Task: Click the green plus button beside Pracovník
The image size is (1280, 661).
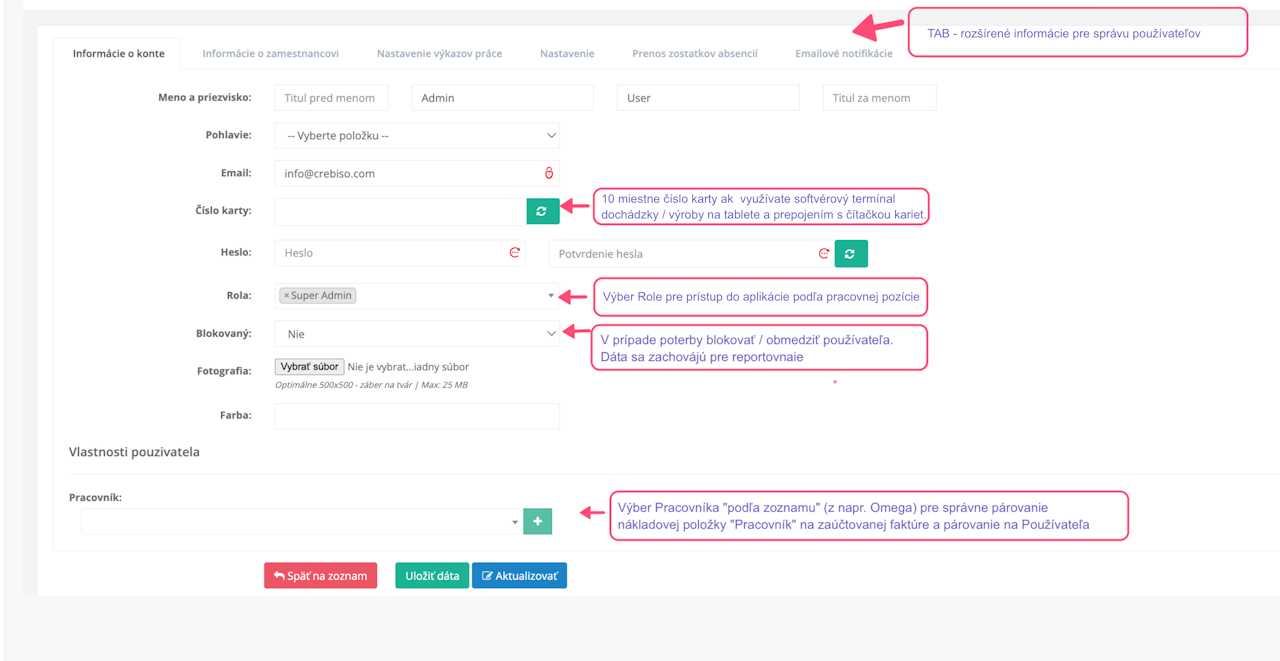Action: point(538,521)
